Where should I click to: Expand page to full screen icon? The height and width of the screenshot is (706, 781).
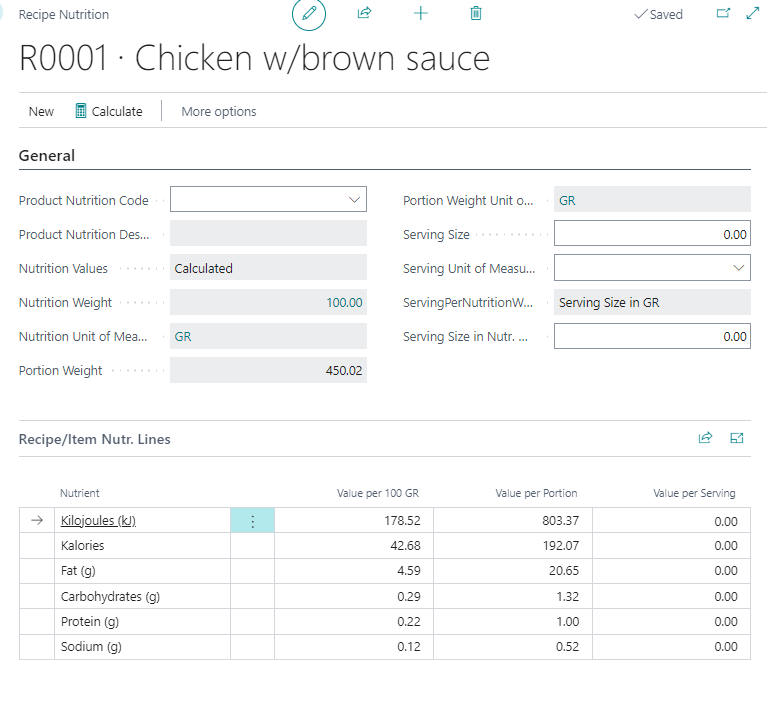click(753, 14)
